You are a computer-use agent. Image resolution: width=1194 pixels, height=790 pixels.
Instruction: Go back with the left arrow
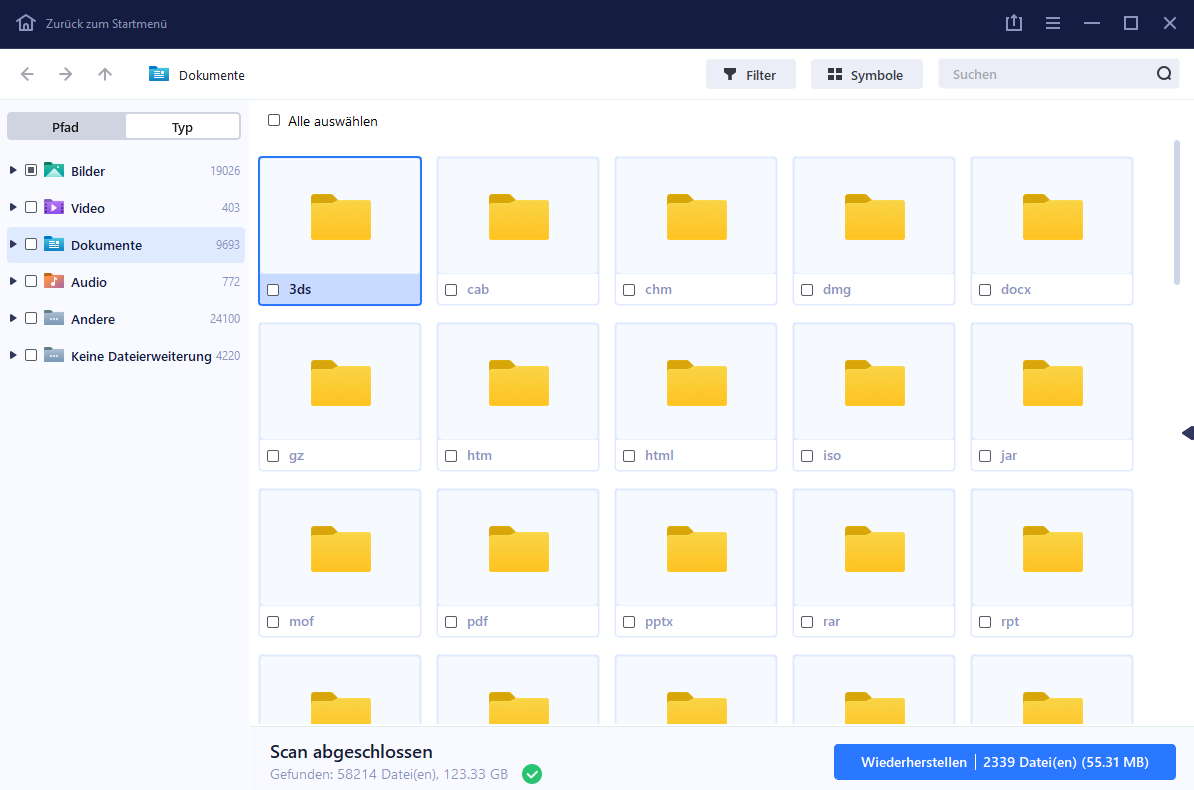27,74
